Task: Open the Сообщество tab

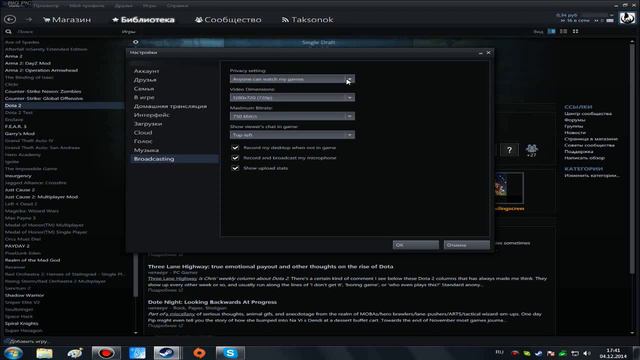Action: point(228,20)
